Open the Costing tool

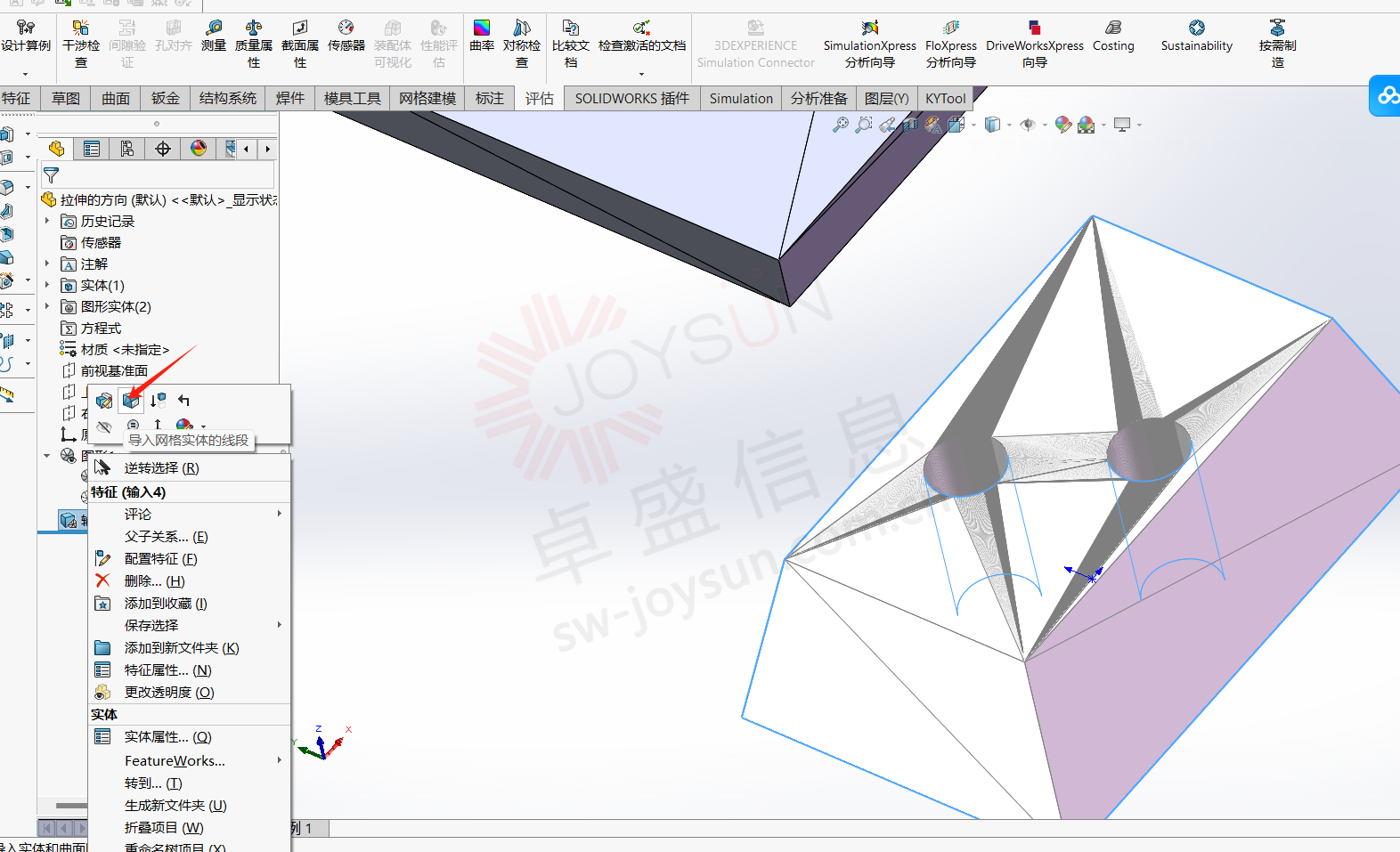tap(1113, 37)
